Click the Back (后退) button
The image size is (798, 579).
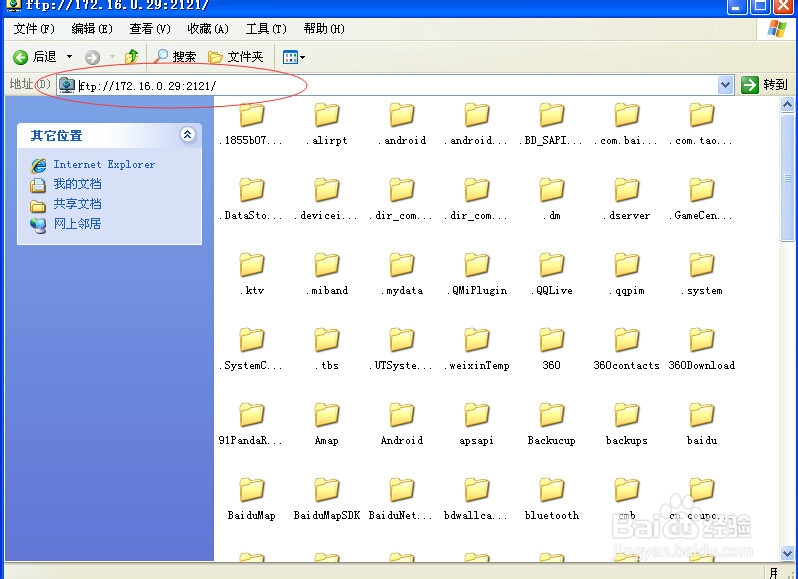click(x=35, y=57)
